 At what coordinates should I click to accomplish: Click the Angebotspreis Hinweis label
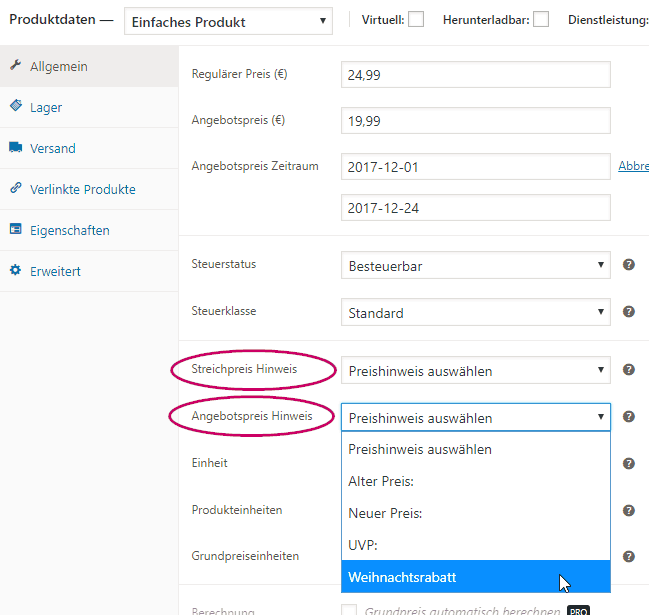click(252, 416)
